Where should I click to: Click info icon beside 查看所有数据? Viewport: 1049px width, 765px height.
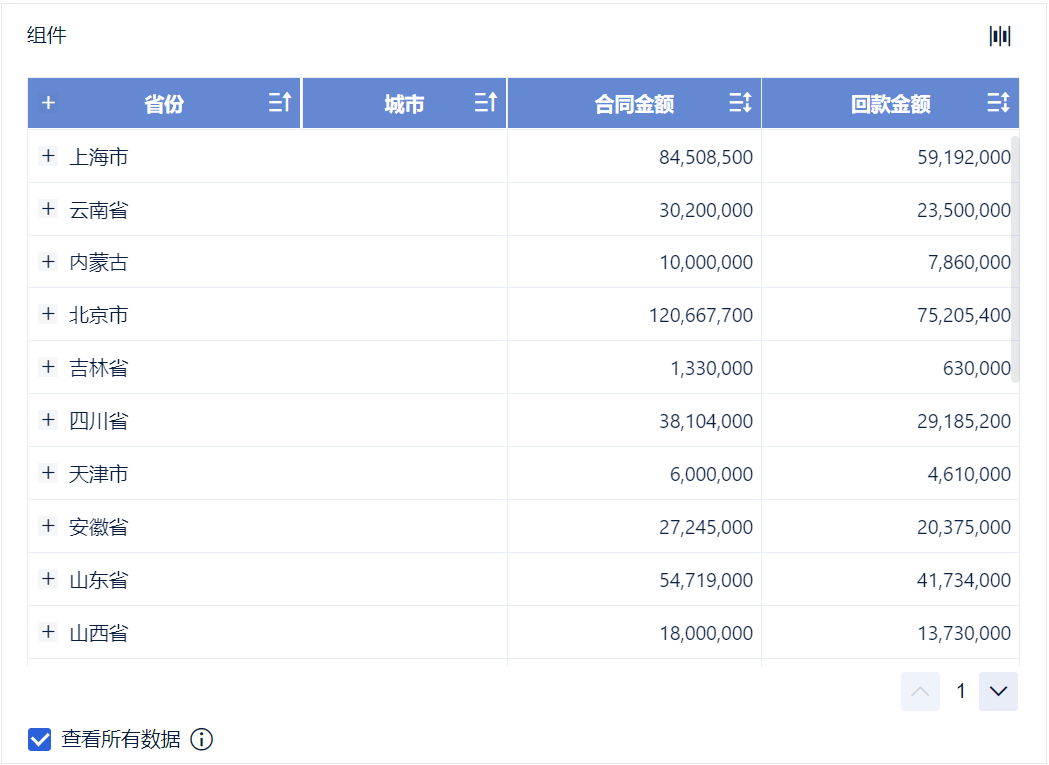coord(202,740)
